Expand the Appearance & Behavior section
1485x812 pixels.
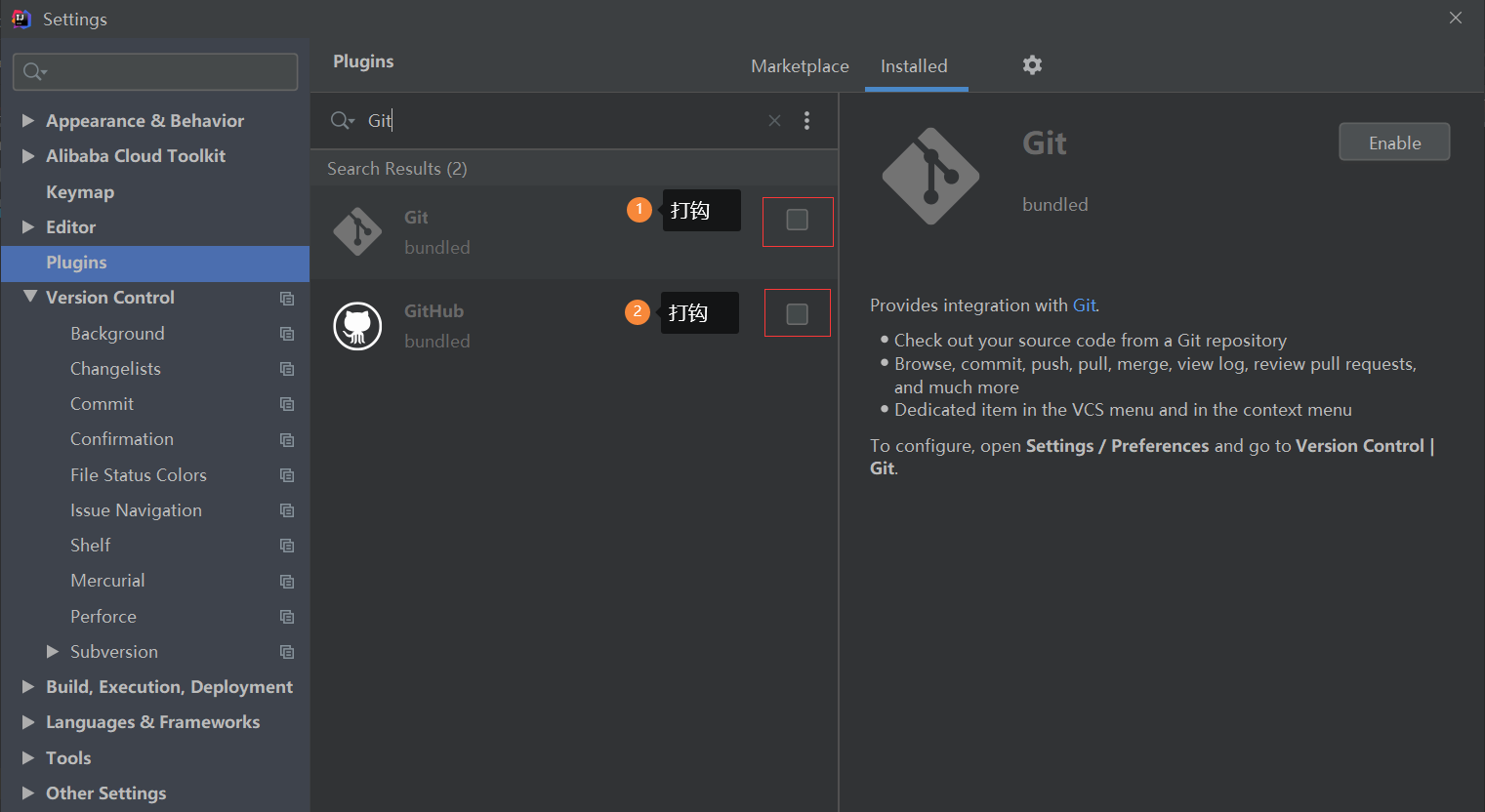28,120
